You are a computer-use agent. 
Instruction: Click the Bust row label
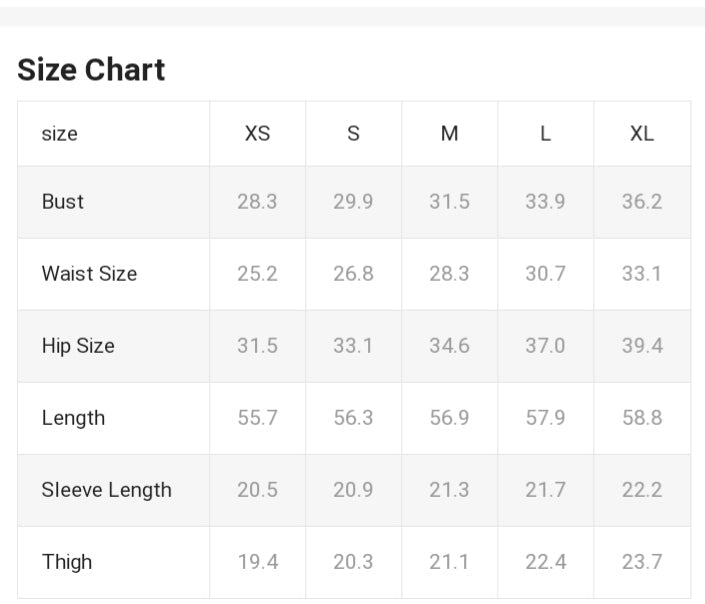[63, 202]
